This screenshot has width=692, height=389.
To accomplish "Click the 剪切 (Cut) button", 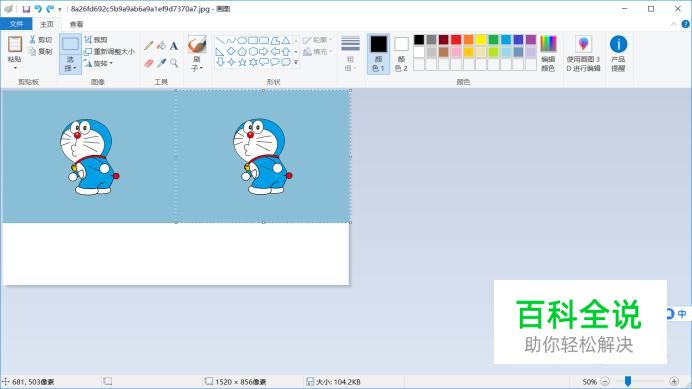I will [41, 40].
